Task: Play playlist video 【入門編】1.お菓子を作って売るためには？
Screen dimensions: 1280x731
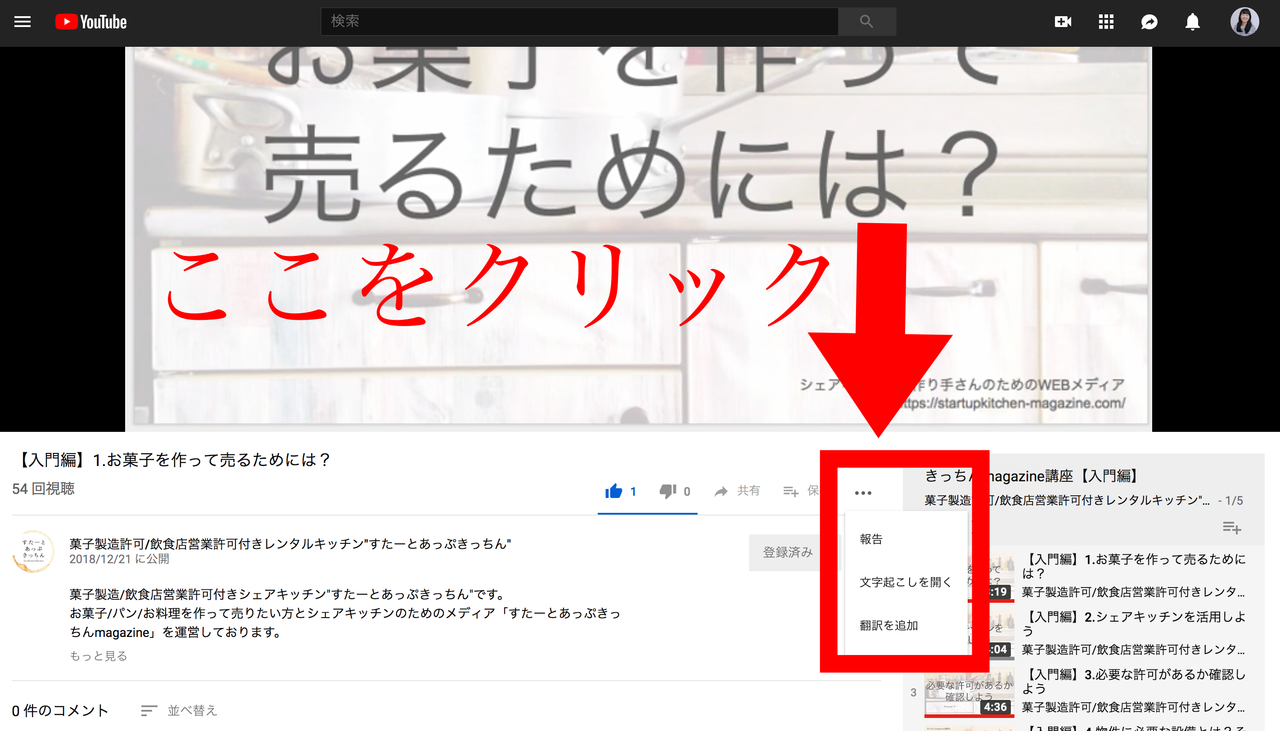Action: tap(1134, 566)
